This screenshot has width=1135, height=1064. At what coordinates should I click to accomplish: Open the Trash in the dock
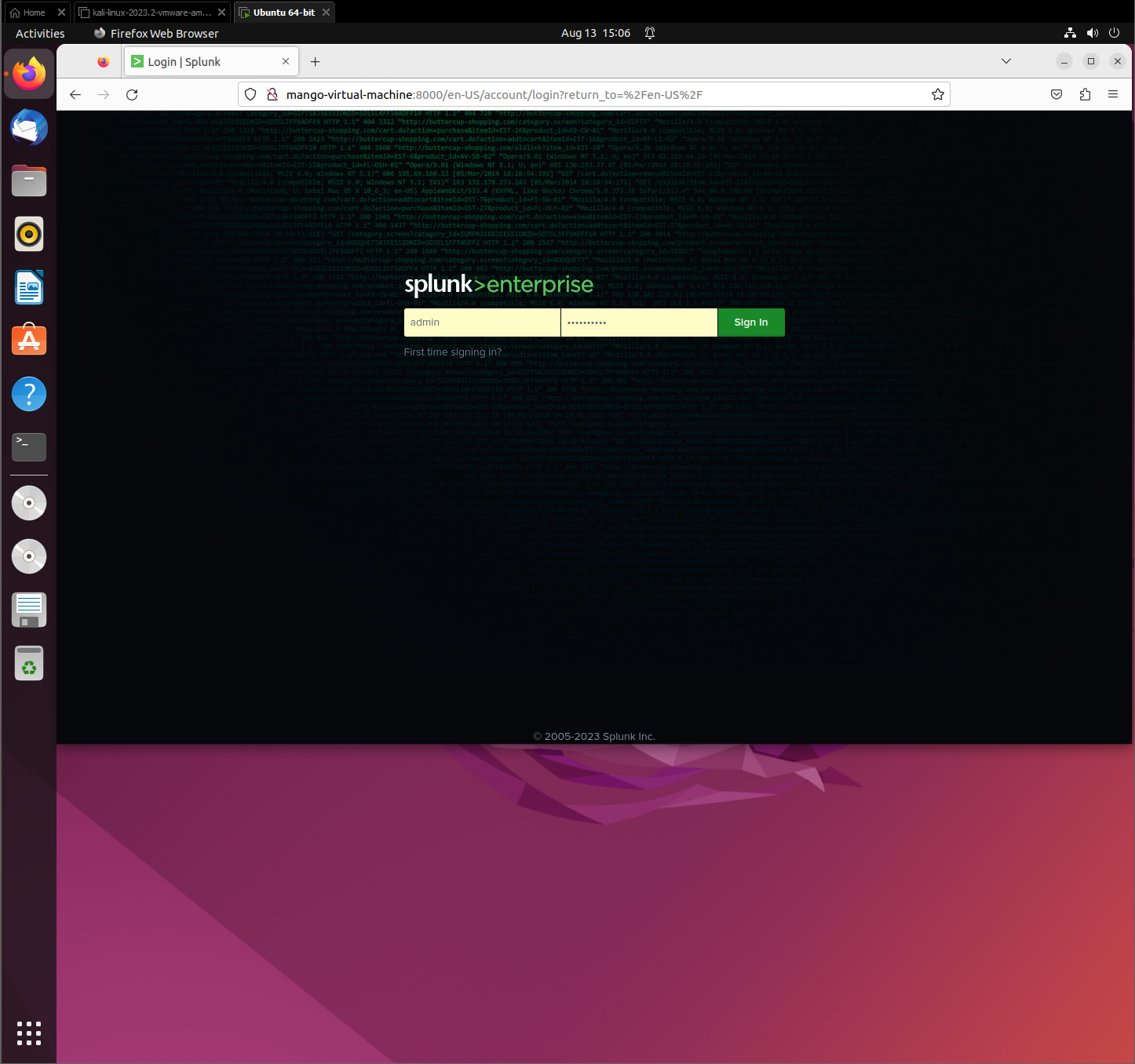tap(29, 663)
